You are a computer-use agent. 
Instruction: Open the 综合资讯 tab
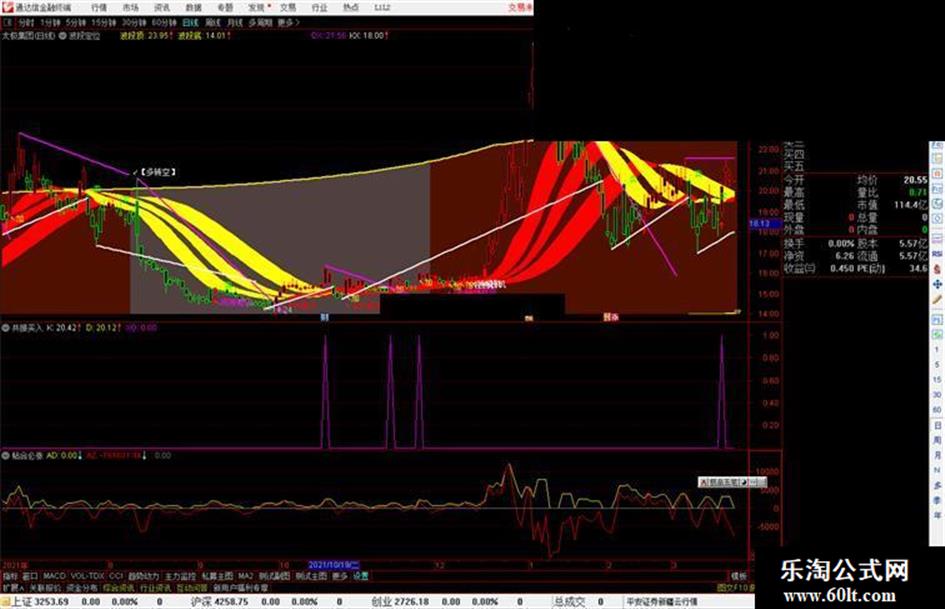click(x=118, y=587)
